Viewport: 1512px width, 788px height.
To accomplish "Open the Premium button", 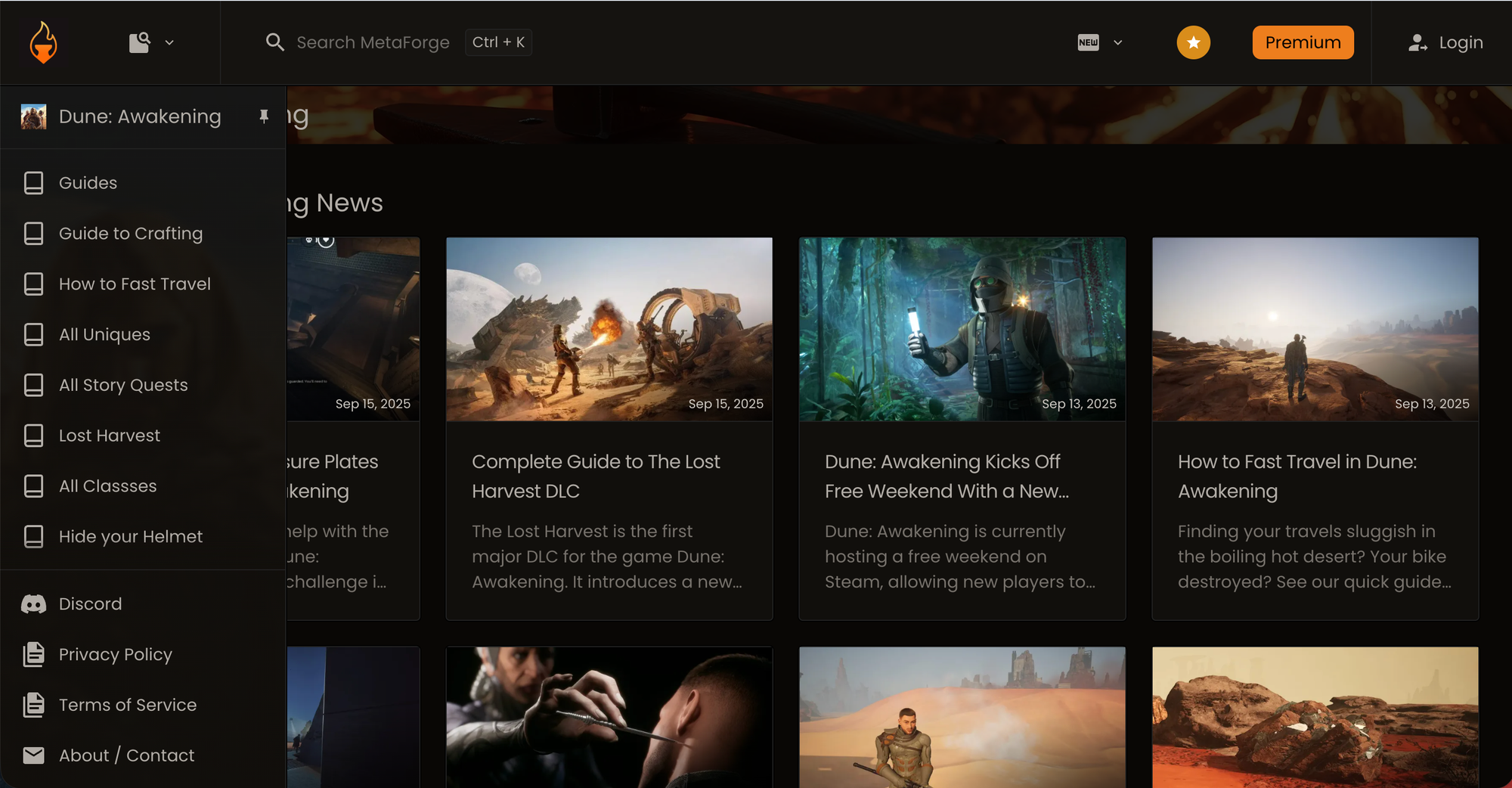I will (x=1303, y=42).
